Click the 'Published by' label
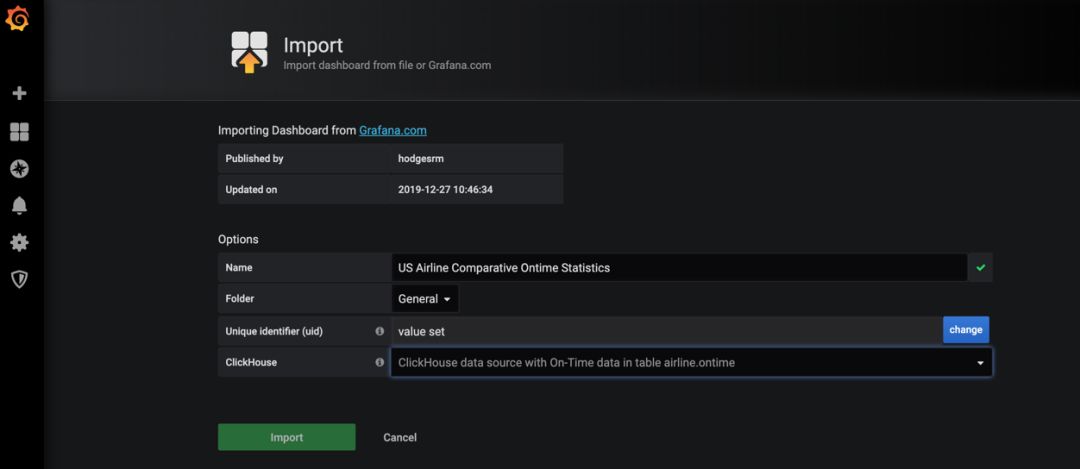1080x469 pixels. tap(254, 158)
